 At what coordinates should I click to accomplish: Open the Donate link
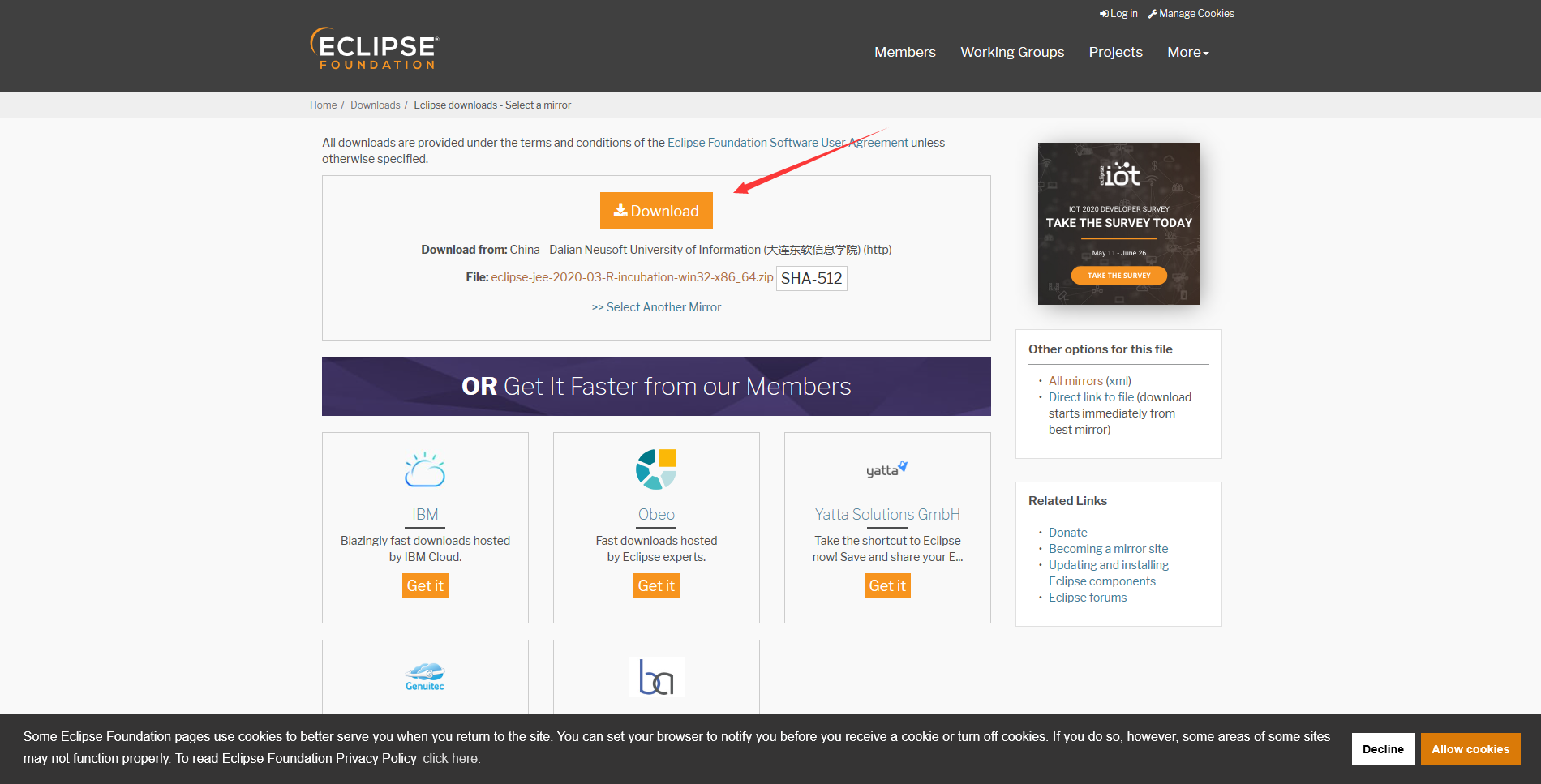[1067, 533]
